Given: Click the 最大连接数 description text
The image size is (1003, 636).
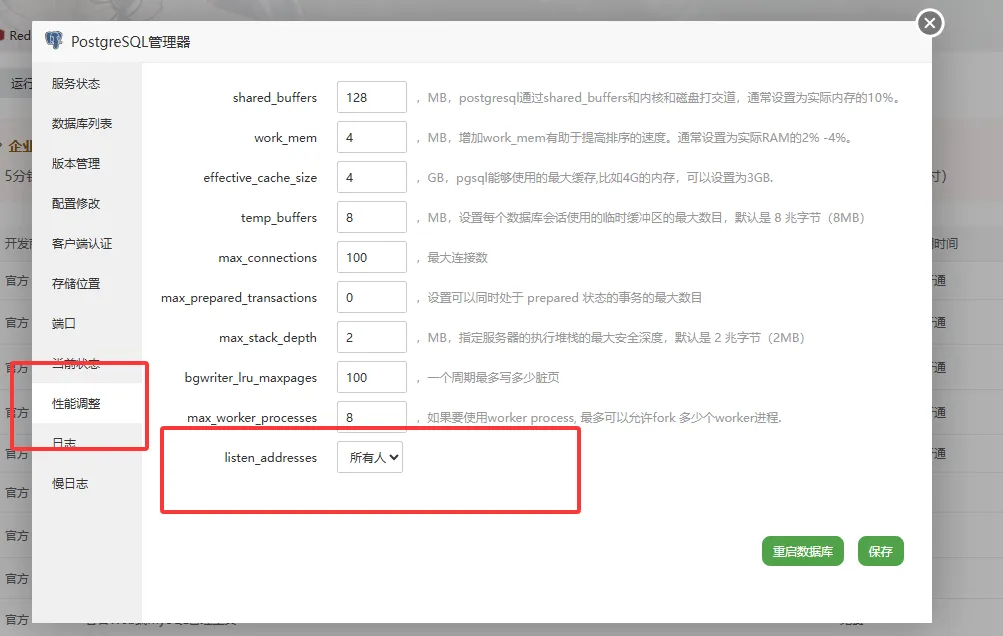Looking at the screenshot, I should click(457, 258).
